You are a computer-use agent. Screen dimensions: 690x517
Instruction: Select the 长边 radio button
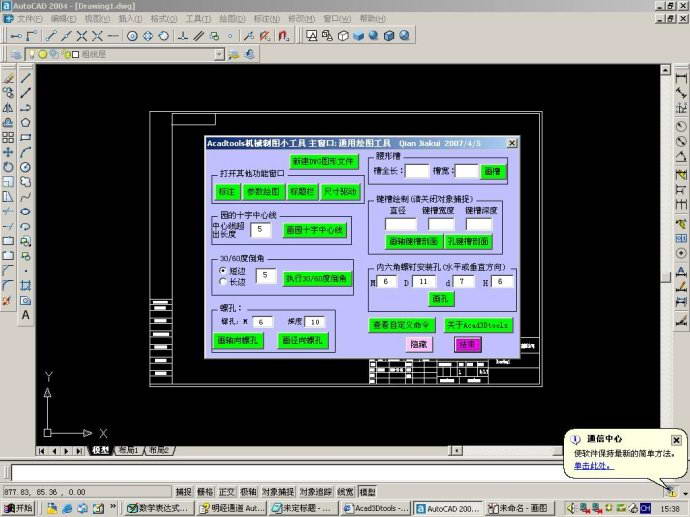pos(223,282)
